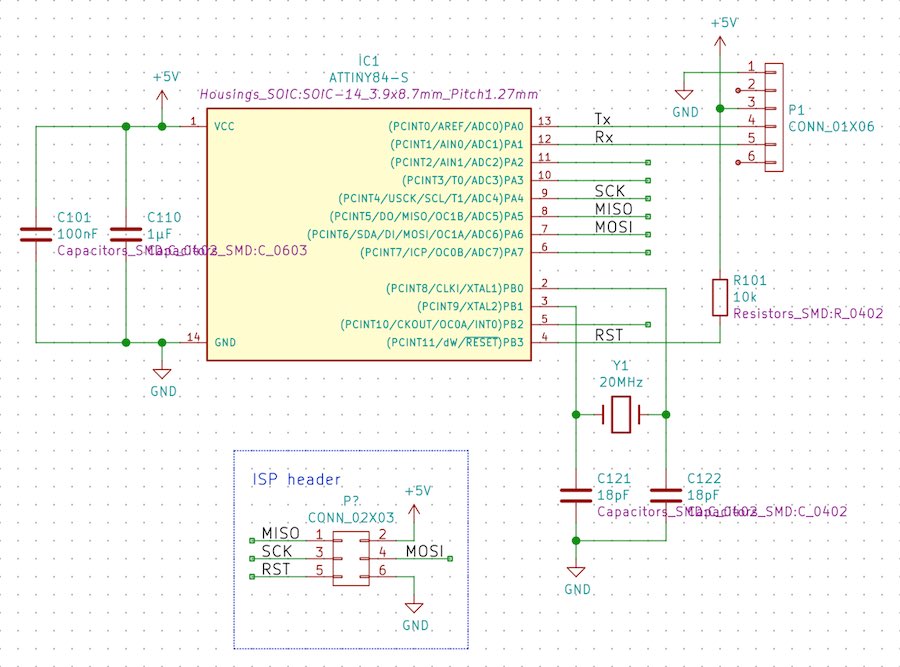Click the unconnected pin 2 of P1
This screenshot has width=900, height=667.
point(738,91)
